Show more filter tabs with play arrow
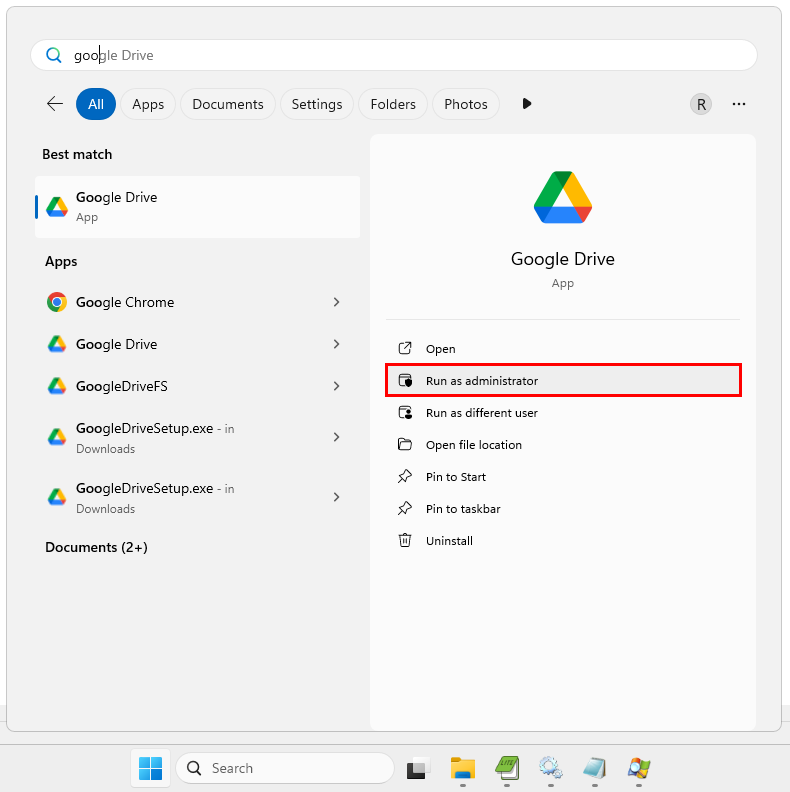The width and height of the screenshot is (790, 792). click(527, 104)
